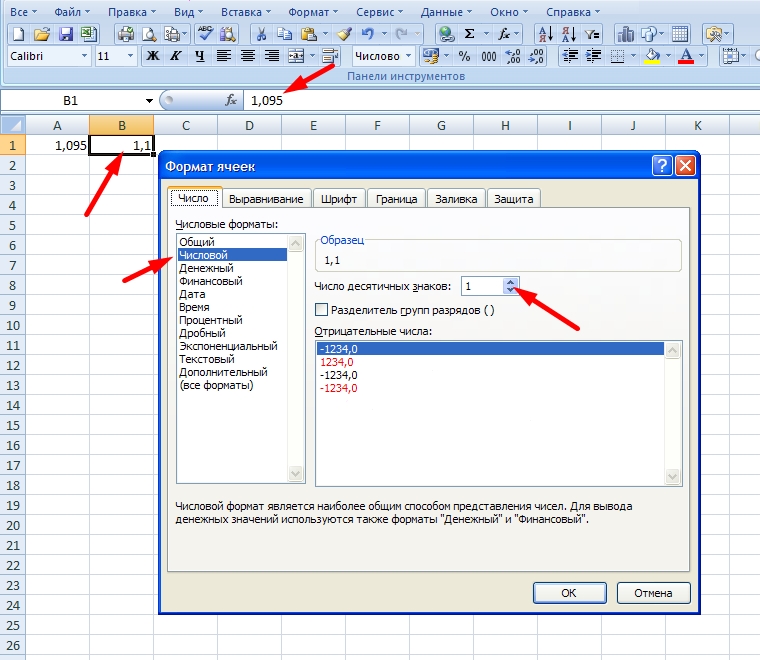Increase decimal places in toolbar
The width and height of the screenshot is (760, 660).
[x=513, y=56]
